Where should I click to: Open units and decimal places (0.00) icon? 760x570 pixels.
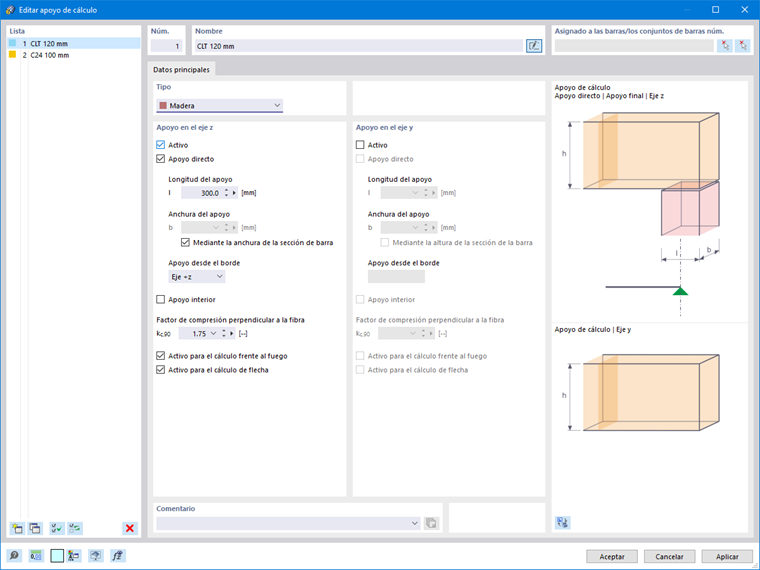[36, 555]
